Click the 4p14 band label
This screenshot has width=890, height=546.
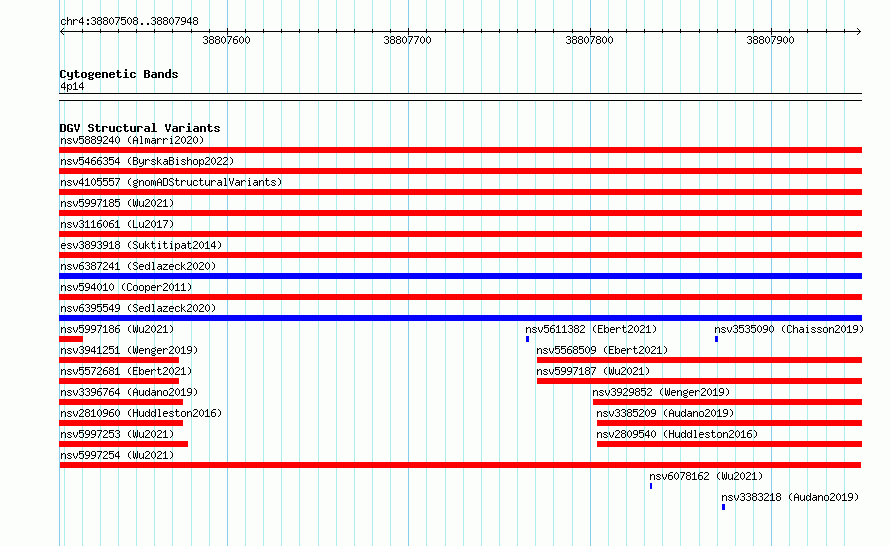point(72,86)
